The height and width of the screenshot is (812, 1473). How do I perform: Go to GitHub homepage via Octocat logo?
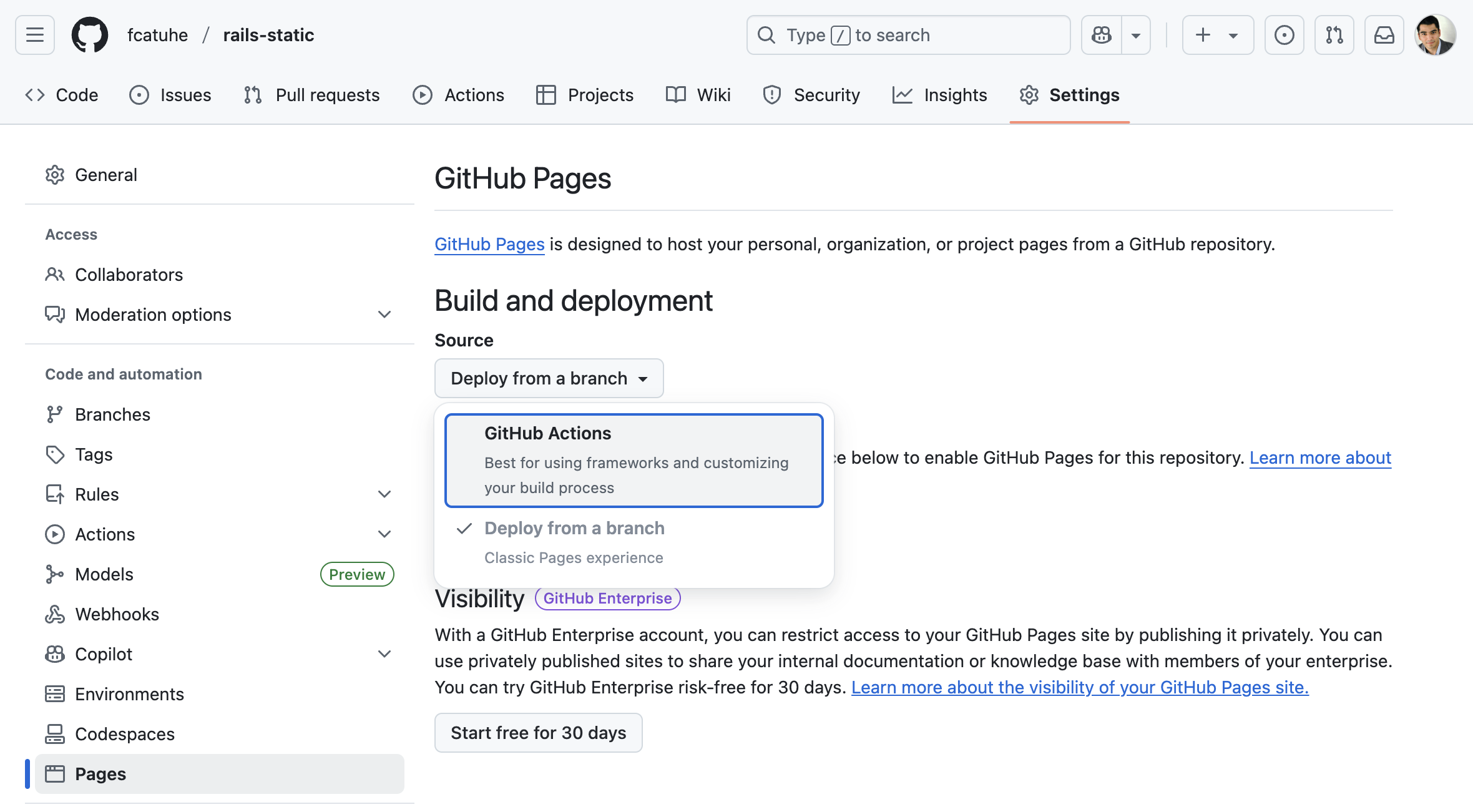(x=90, y=35)
